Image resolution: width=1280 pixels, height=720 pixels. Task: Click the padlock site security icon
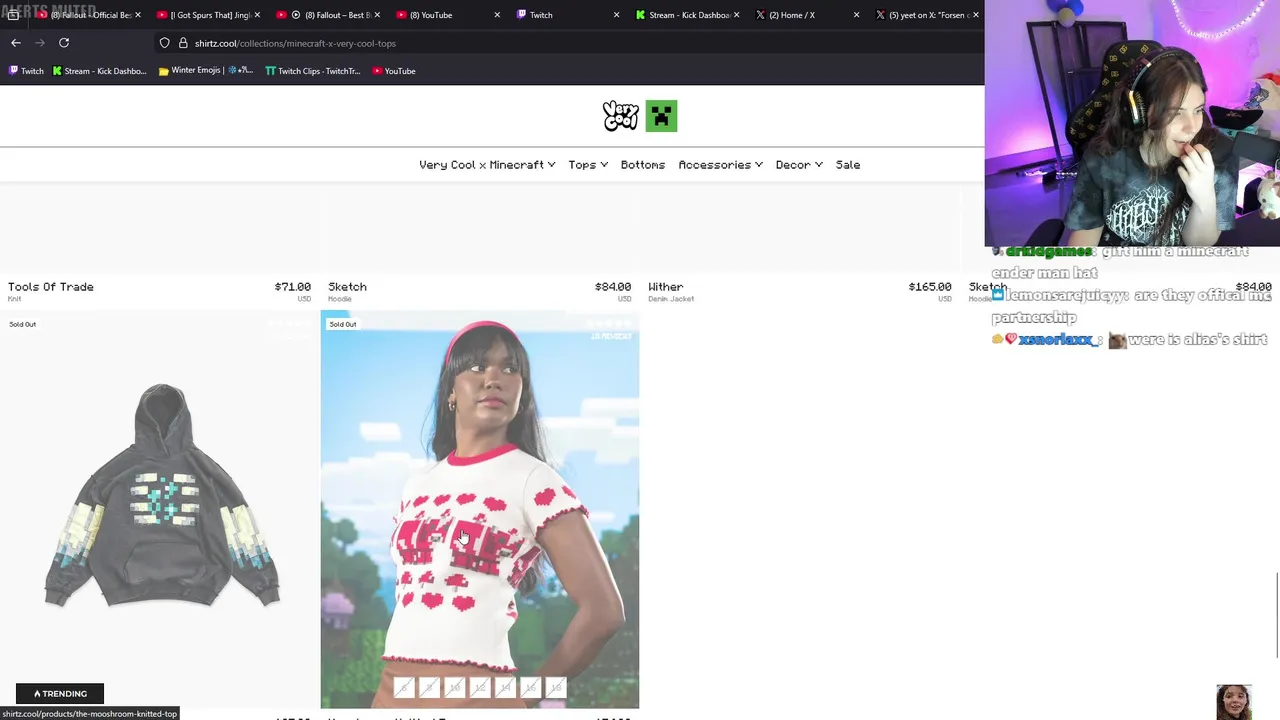click(x=183, y=43)
